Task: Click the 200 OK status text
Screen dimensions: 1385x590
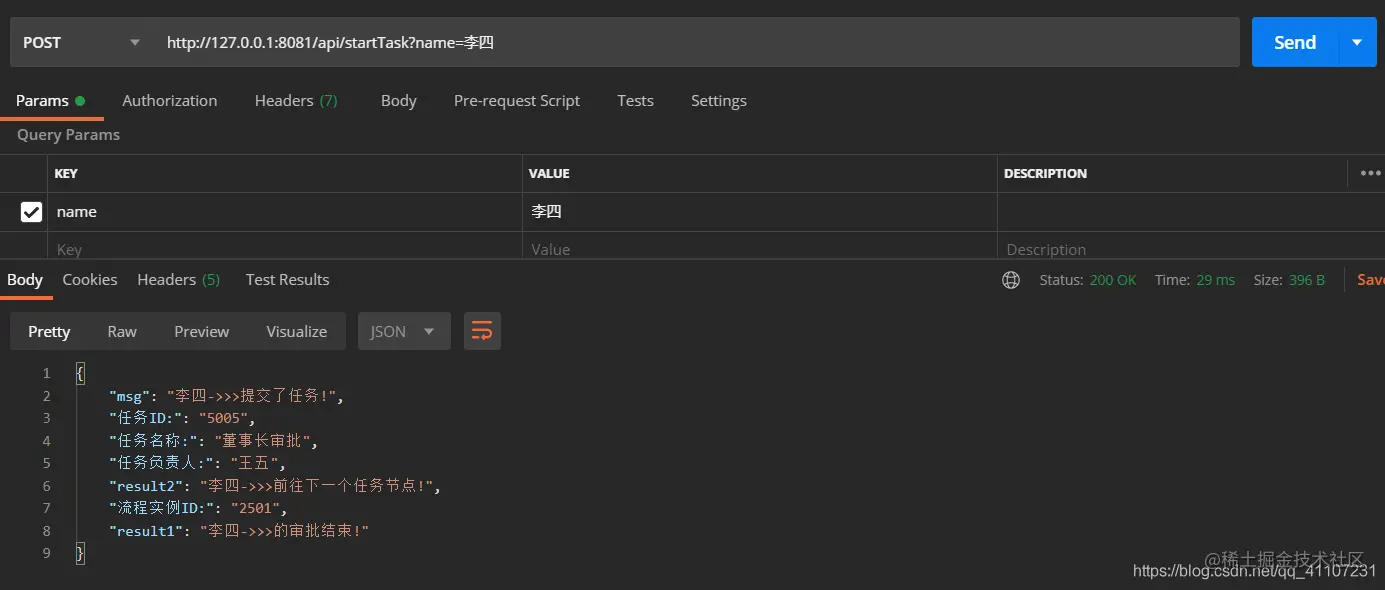Action: [x=1112, y=280]
